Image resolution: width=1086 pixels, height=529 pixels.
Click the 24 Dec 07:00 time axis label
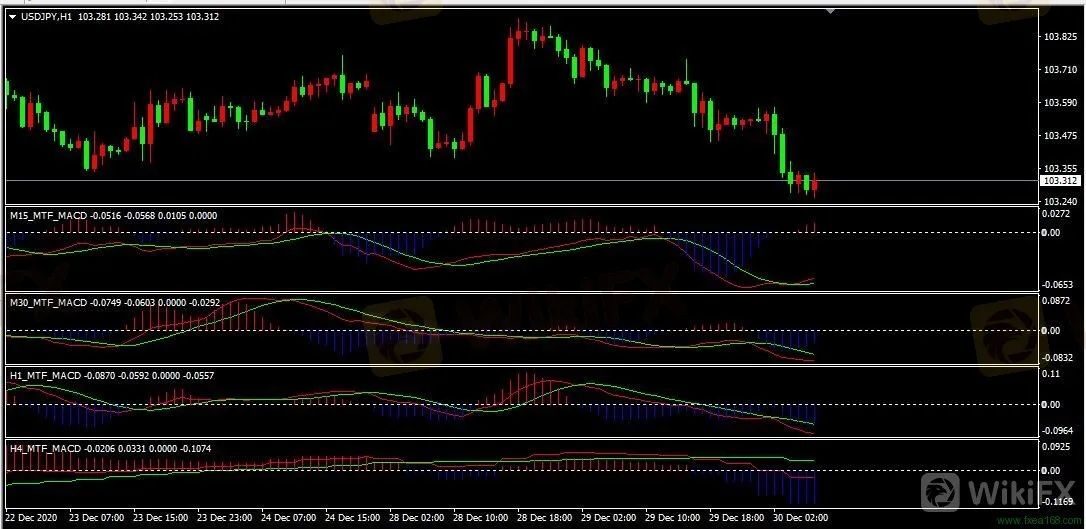tap(291, 518)
